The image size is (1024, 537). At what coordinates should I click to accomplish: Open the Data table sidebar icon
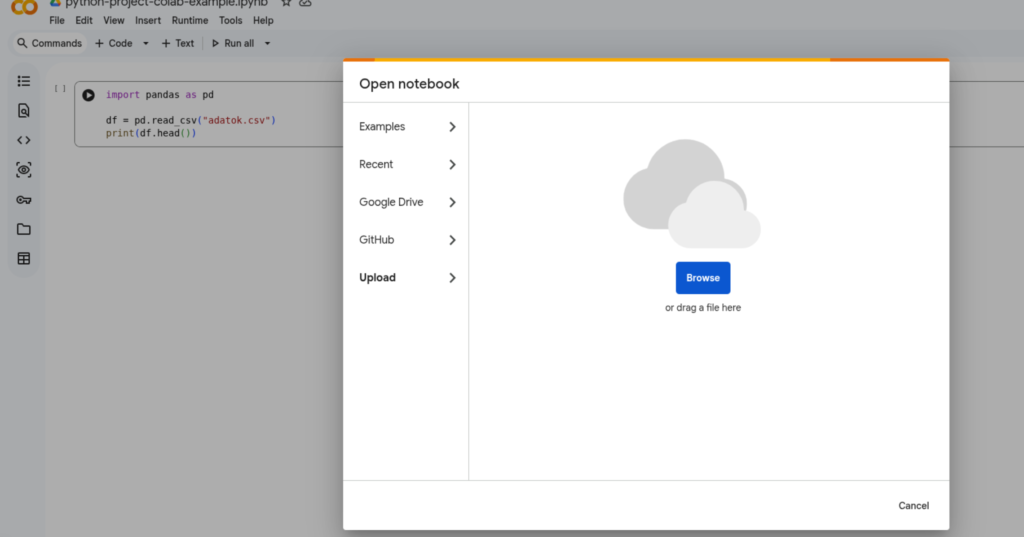pos(24,259)
